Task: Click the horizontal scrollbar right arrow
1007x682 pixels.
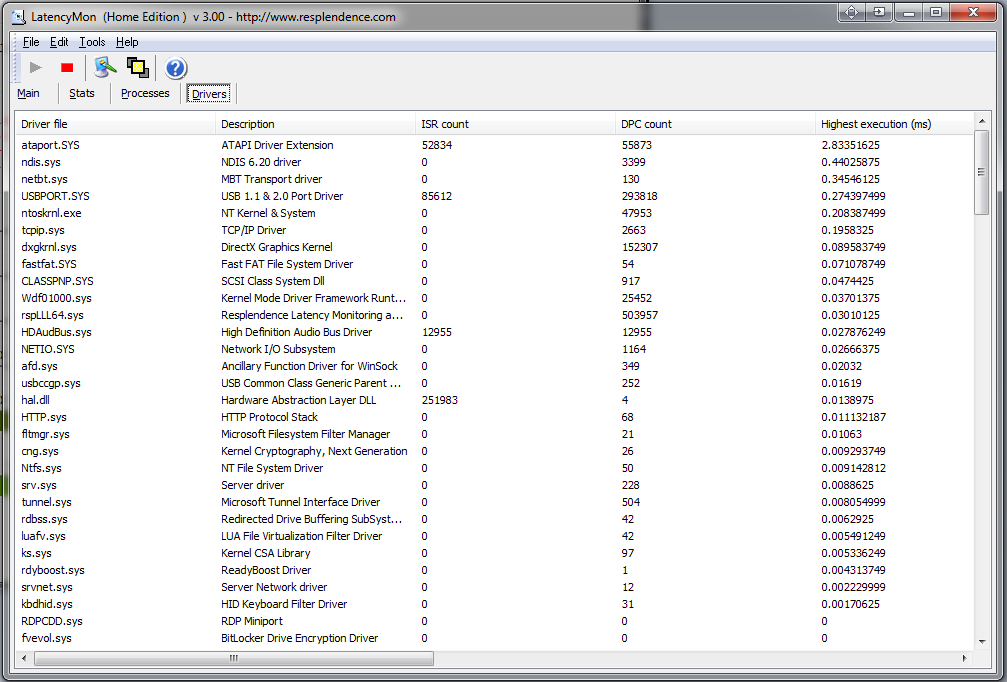Action: 964,658
